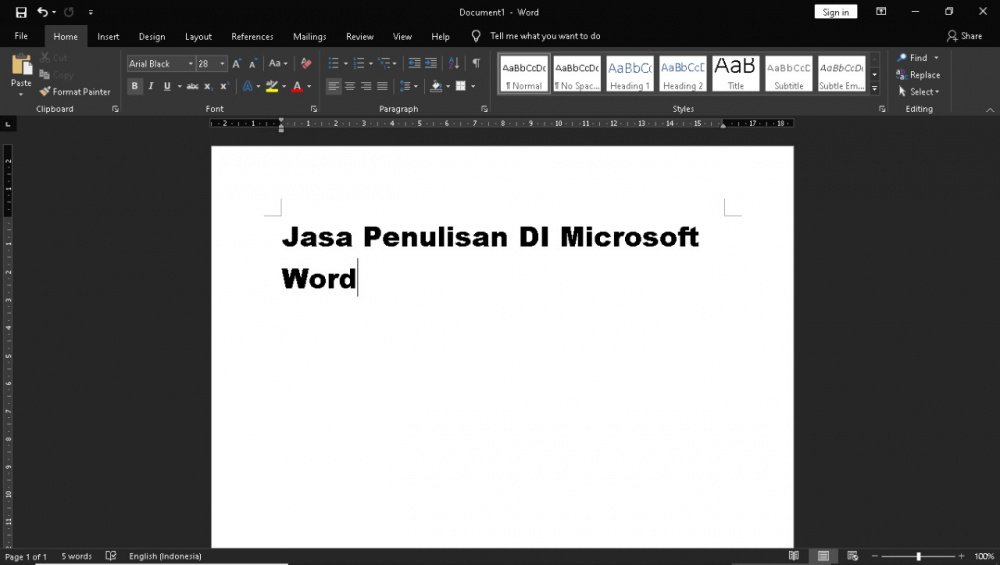
Task: Apply strikethrough to text
Action: coord(193,86)
